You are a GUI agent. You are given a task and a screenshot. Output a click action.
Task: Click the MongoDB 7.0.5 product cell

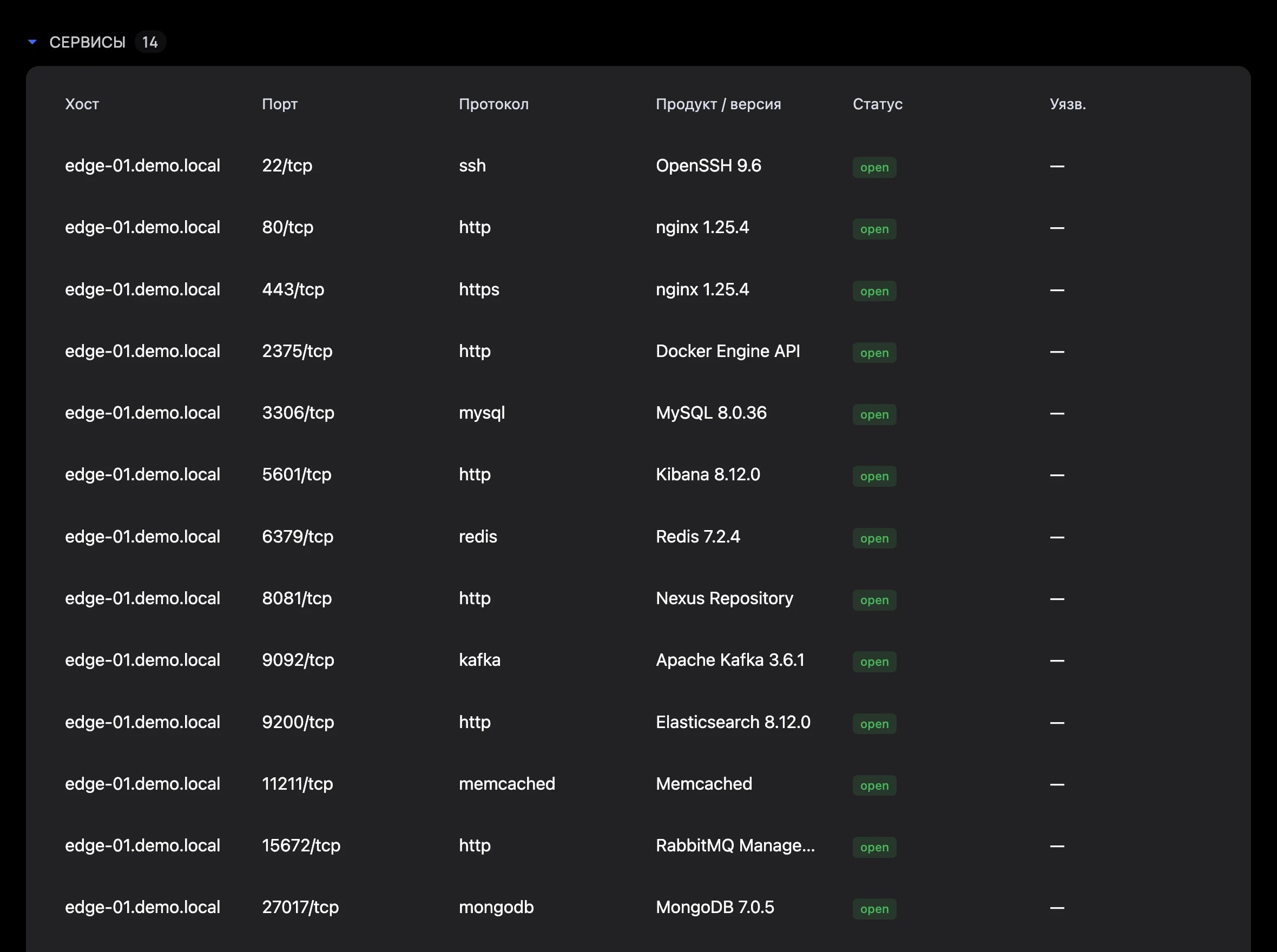(715, 907)
